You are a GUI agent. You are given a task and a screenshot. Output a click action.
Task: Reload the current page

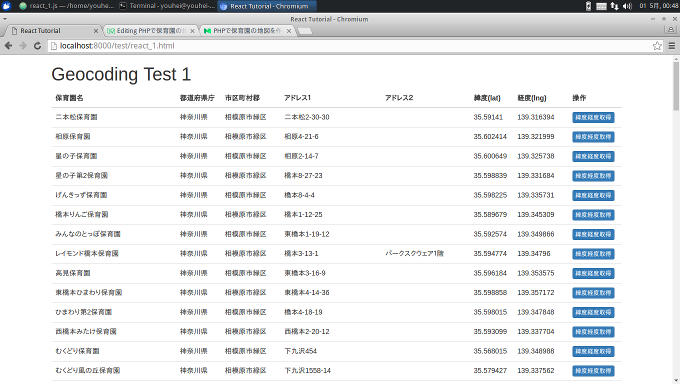[x=37, y=46]
